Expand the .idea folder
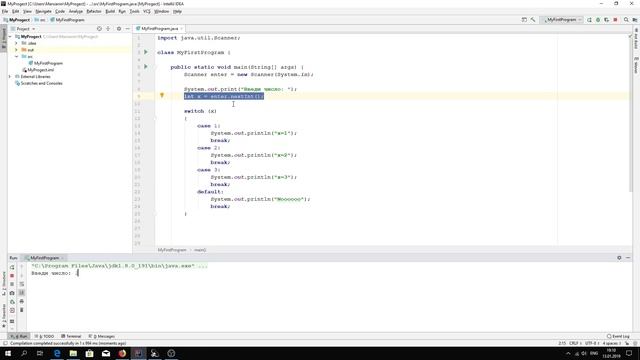Screen dimensions: 640x360 (x=16, y=43)
